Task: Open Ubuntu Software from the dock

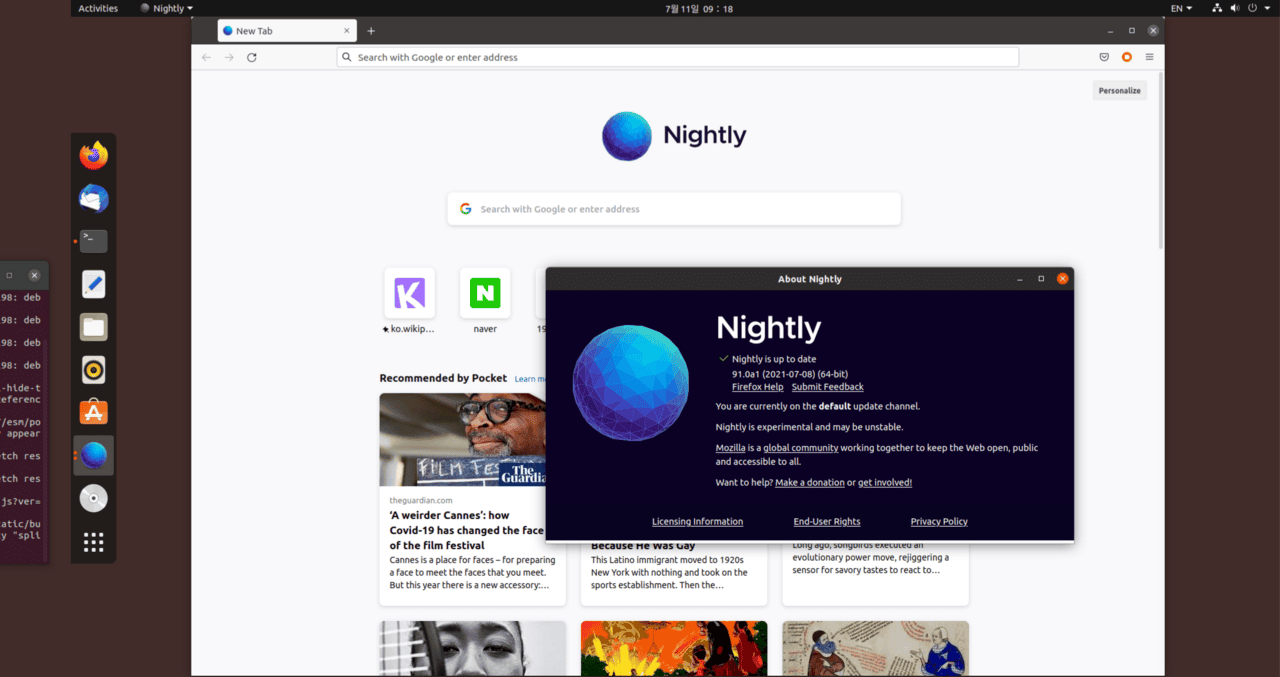Action: 94,412
